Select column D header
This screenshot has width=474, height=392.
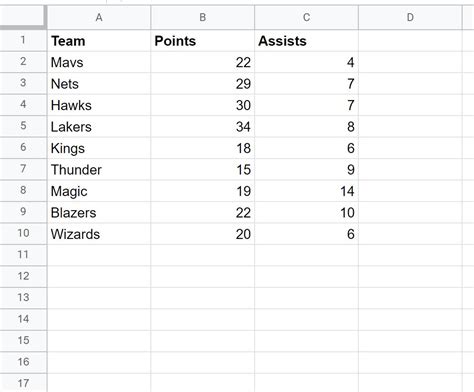tap(410, 17)
